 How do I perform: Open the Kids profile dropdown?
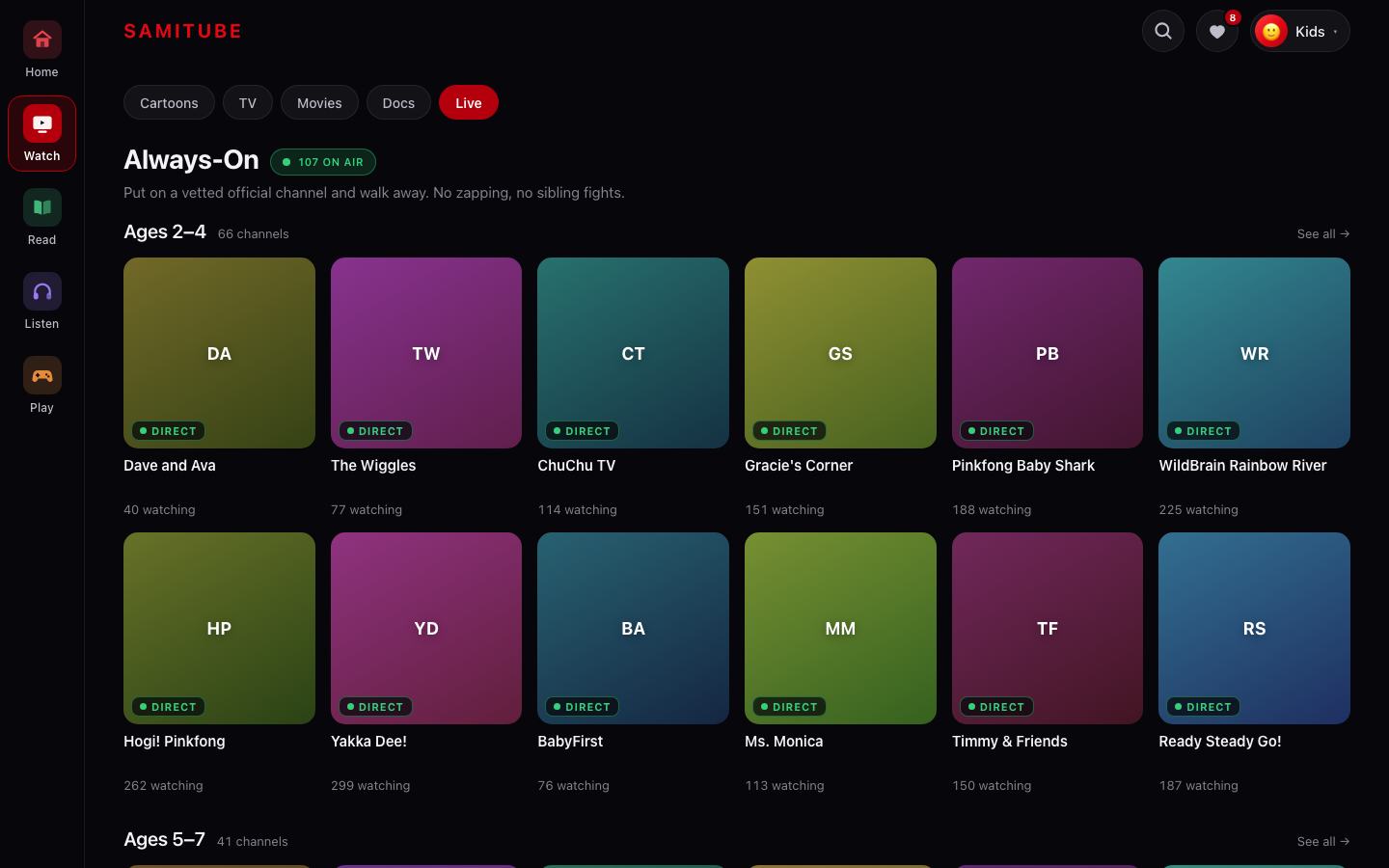(1300, 31)
